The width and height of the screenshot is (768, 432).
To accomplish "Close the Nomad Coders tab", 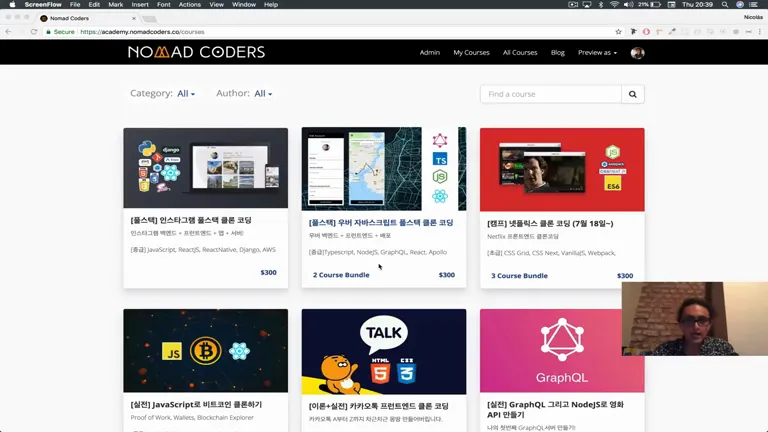I will (x=134, y=18).
